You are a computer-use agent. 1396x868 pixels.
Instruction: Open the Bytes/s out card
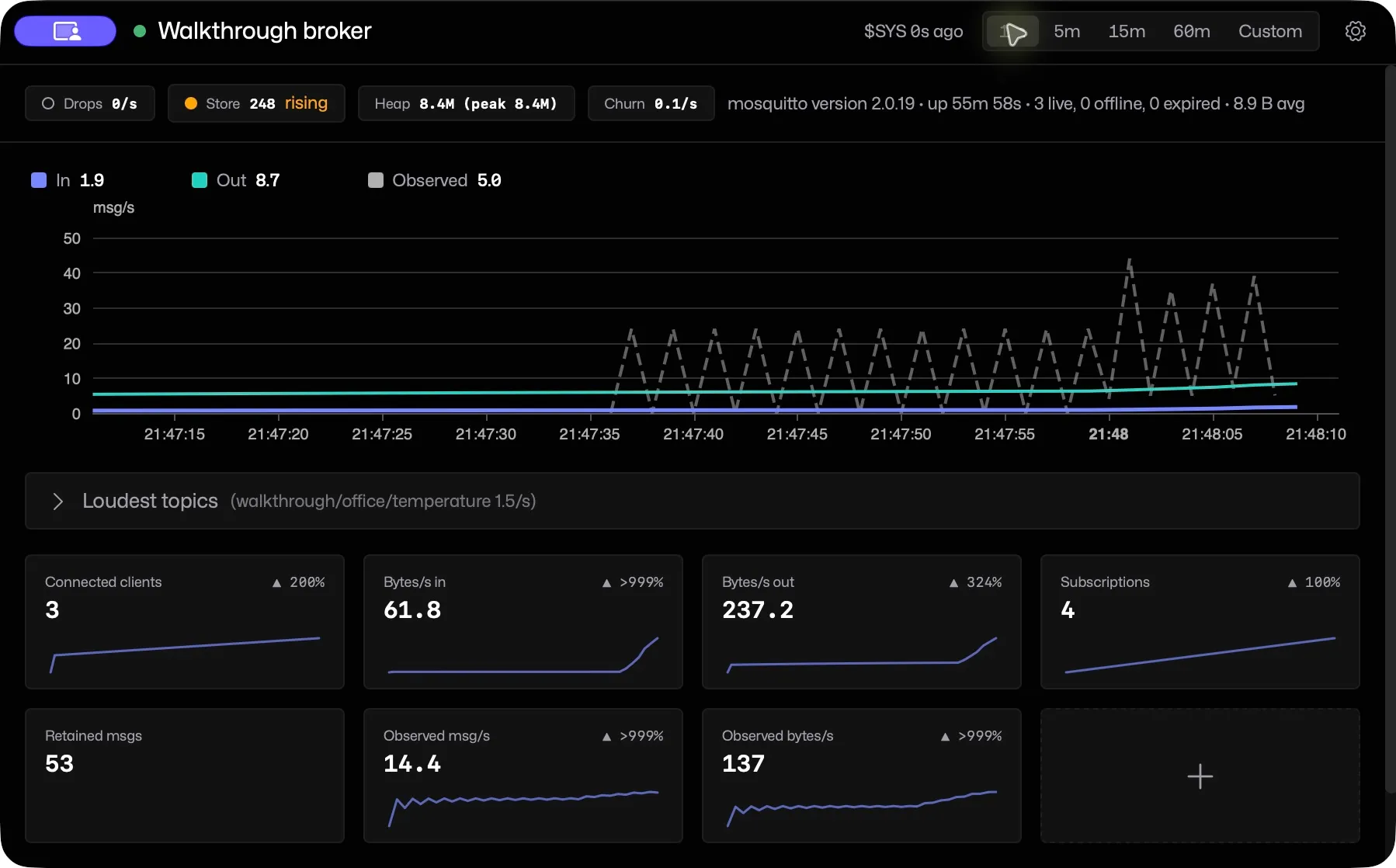tap(862, 622)
